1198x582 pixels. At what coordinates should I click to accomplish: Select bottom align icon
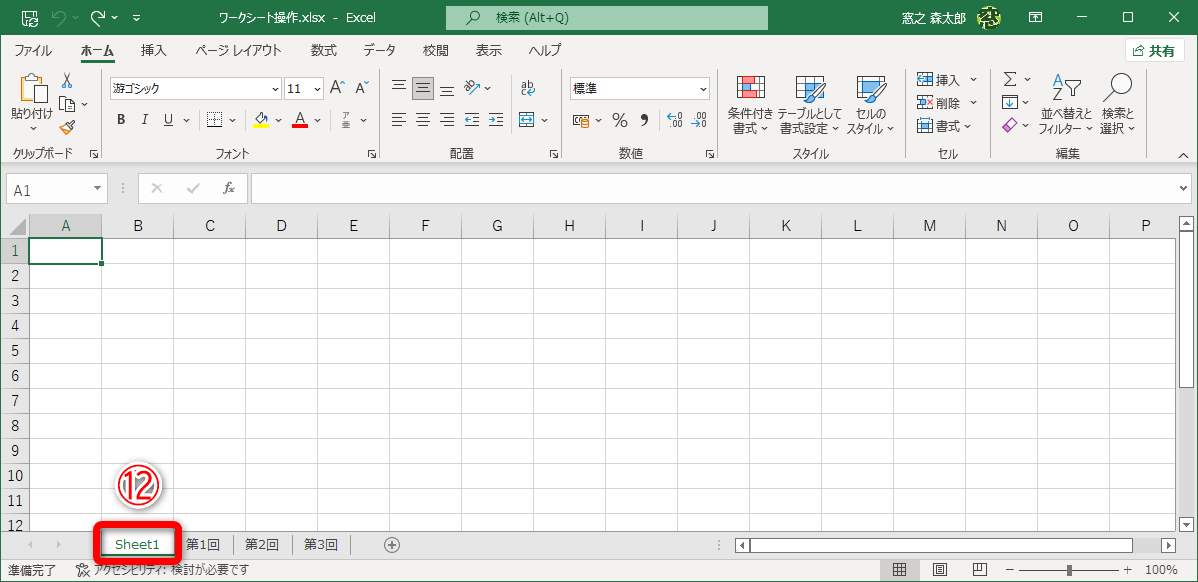point(447,88)
